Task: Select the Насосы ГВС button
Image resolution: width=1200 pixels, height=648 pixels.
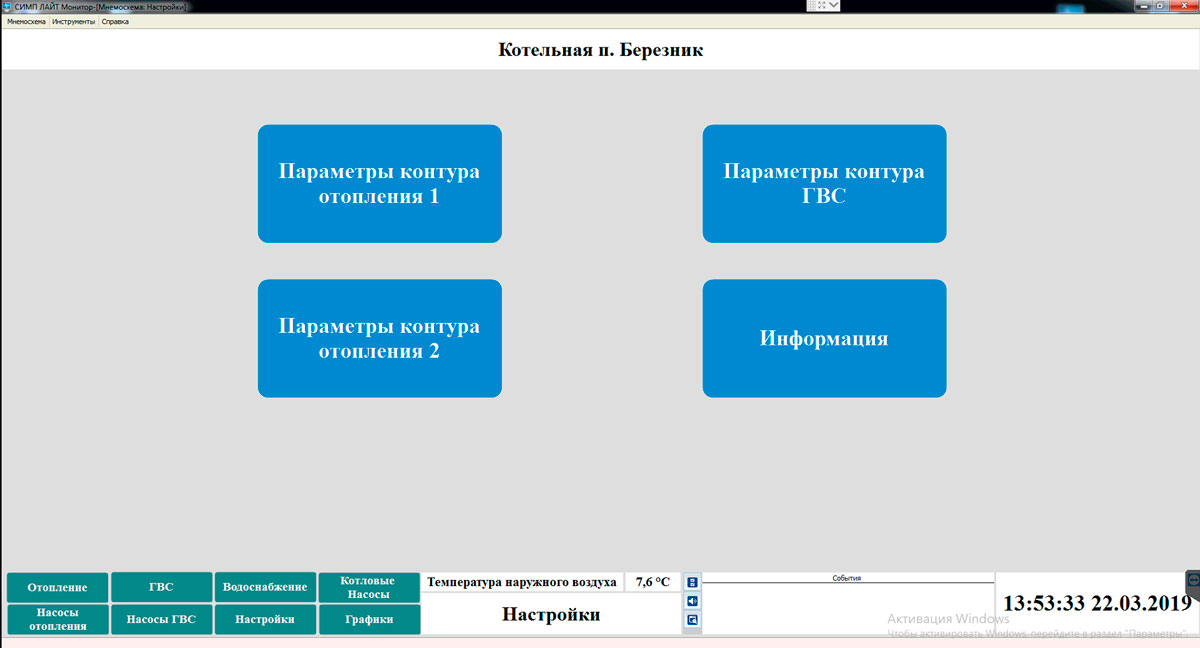Action: click(x=161, y=620)
